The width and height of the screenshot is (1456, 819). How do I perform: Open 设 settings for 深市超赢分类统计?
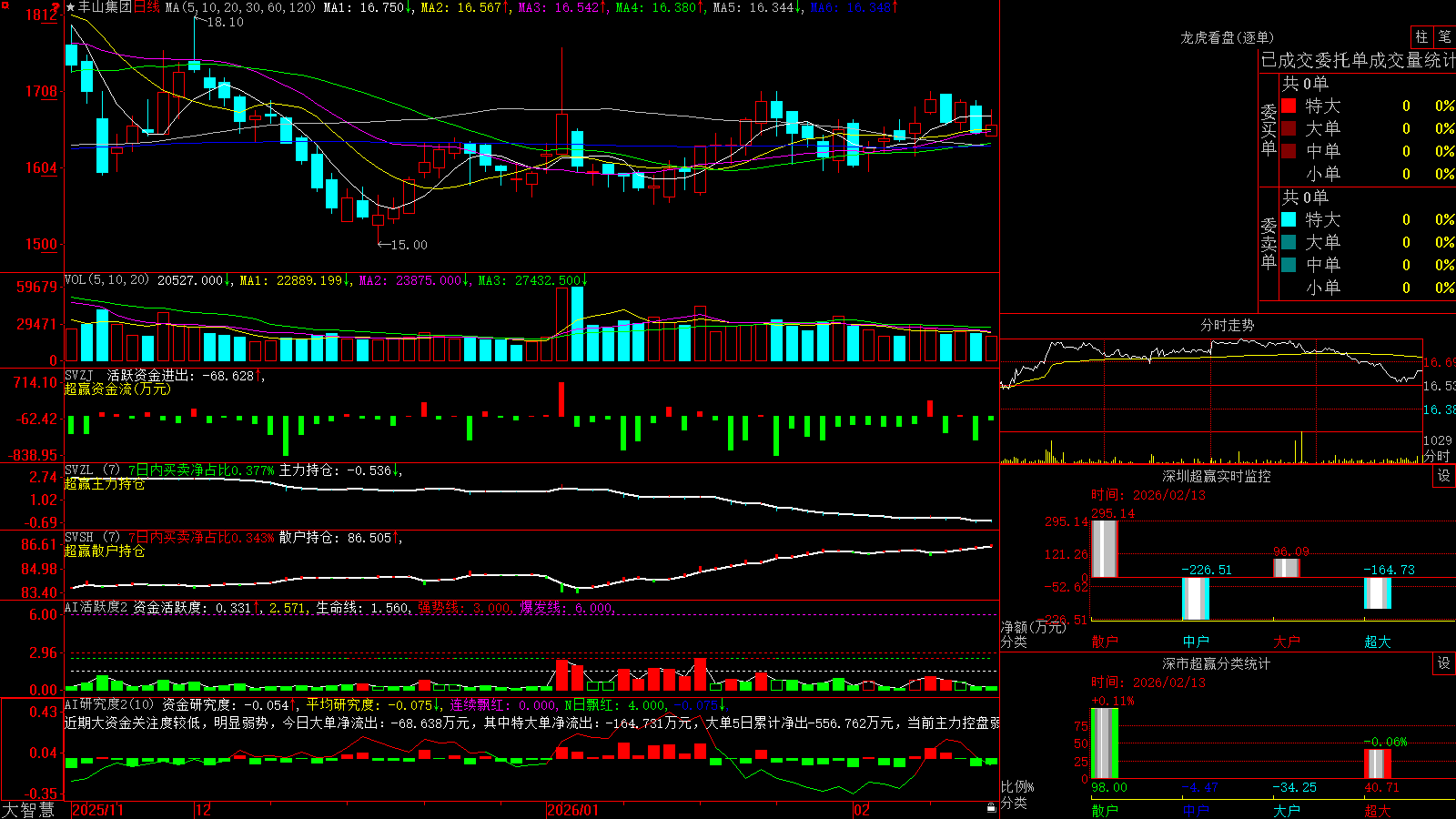pyautogui.click(x=1444, y=663)
